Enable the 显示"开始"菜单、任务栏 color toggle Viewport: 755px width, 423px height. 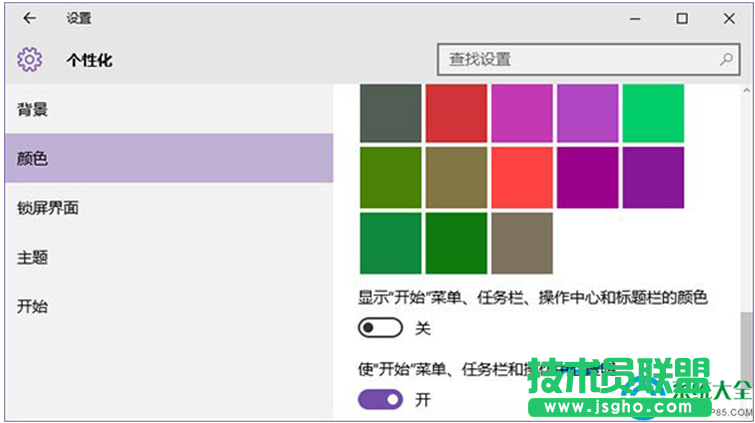[x=380, y=328]
